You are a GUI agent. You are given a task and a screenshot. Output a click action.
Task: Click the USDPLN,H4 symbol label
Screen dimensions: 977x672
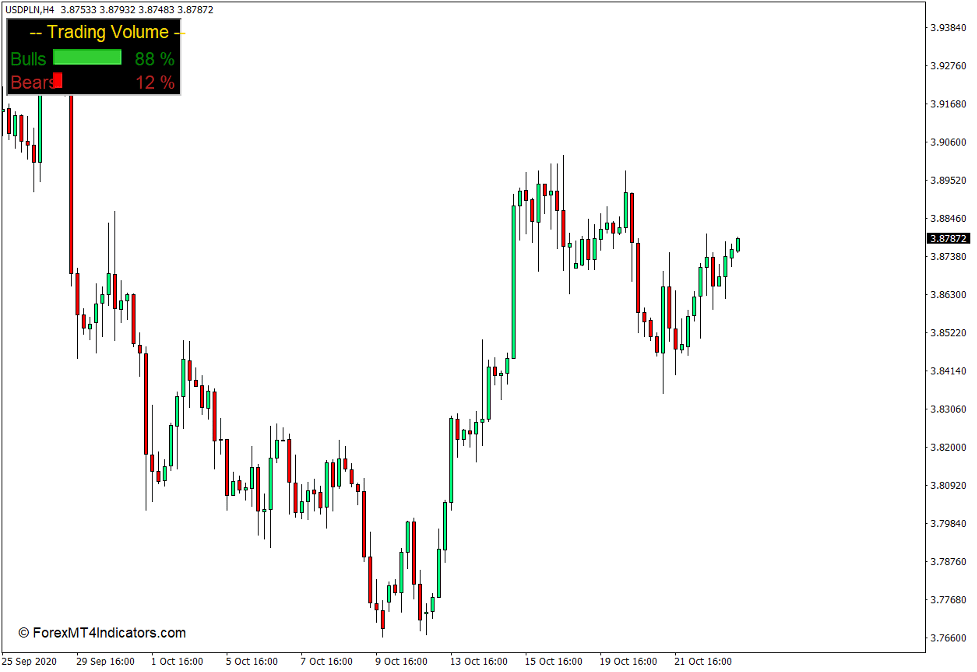pos(28,8)
